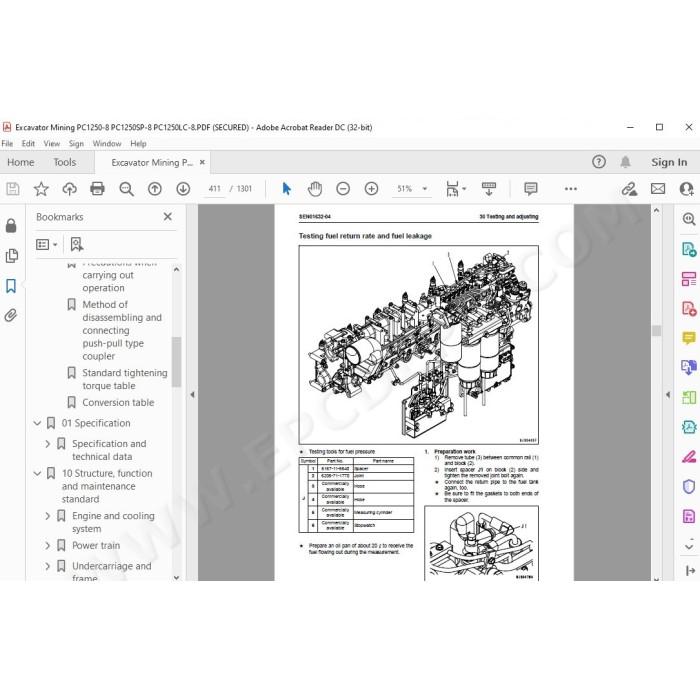Open the Protect shield tool
Viewport: 700px width, 700px height.
tap(689, 486)
